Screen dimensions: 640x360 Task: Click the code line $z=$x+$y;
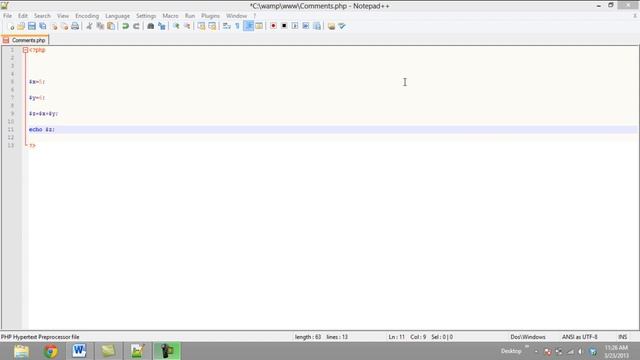point(43,113)
